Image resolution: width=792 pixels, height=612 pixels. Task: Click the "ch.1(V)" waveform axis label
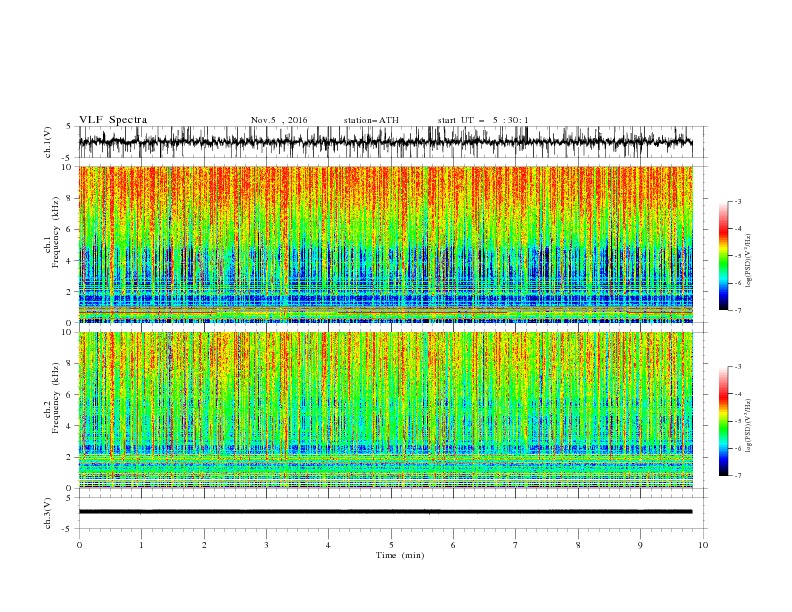(48, 142)
